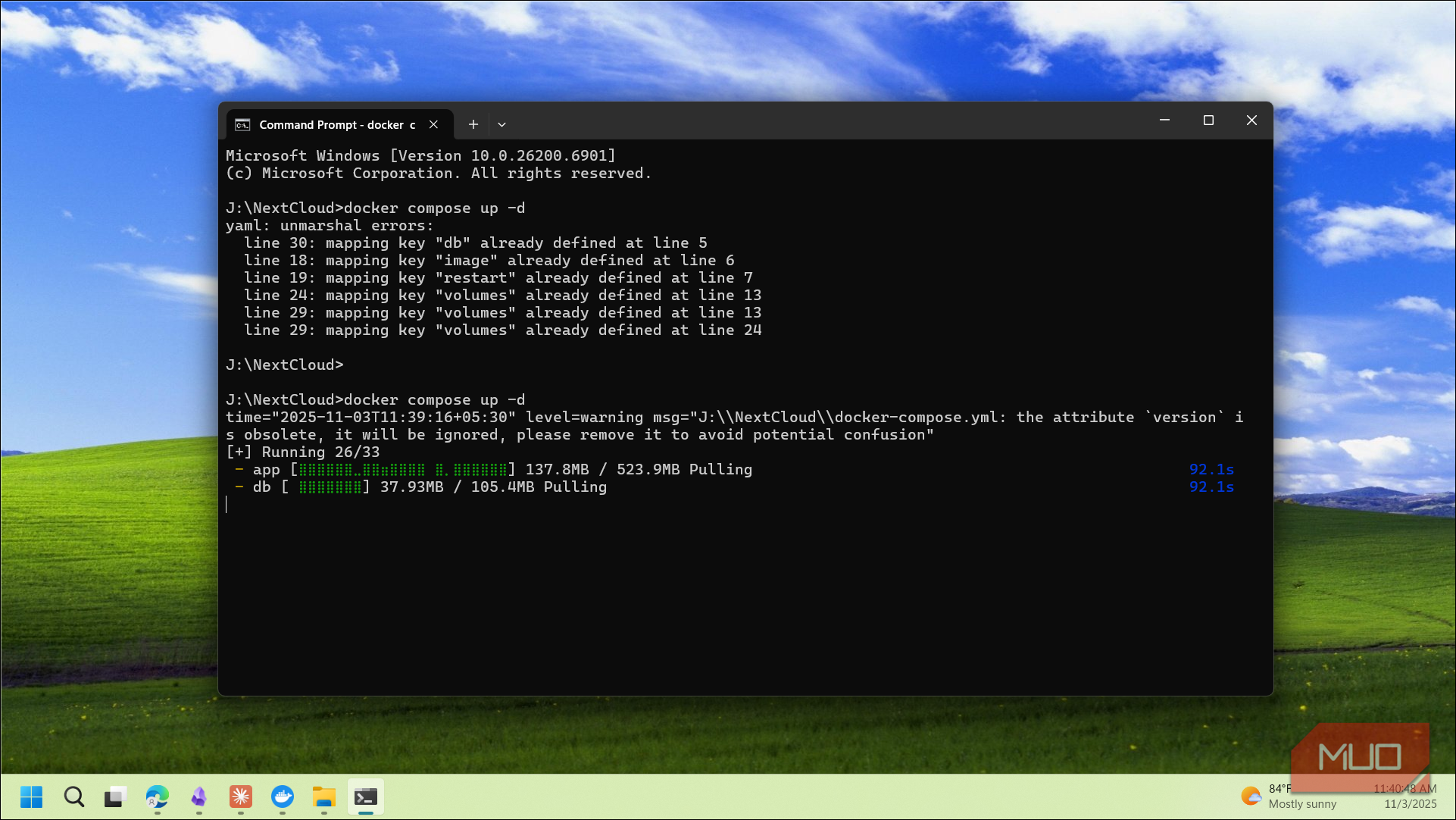Image resolution: width=1456 pixels, height=820 pixels.
Task: Click the Microsoft Corporation copyright line
Action: tap(439, 174)
